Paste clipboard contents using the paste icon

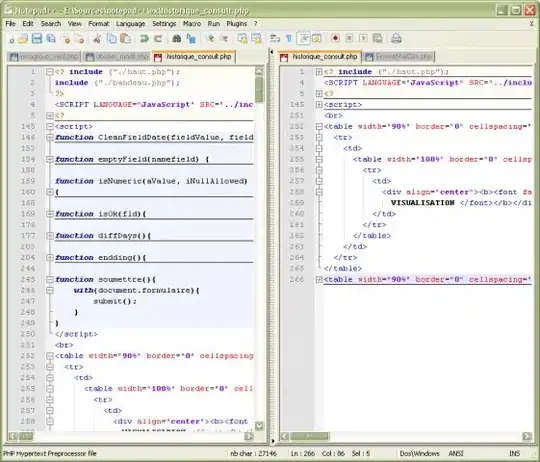point(126,39)
